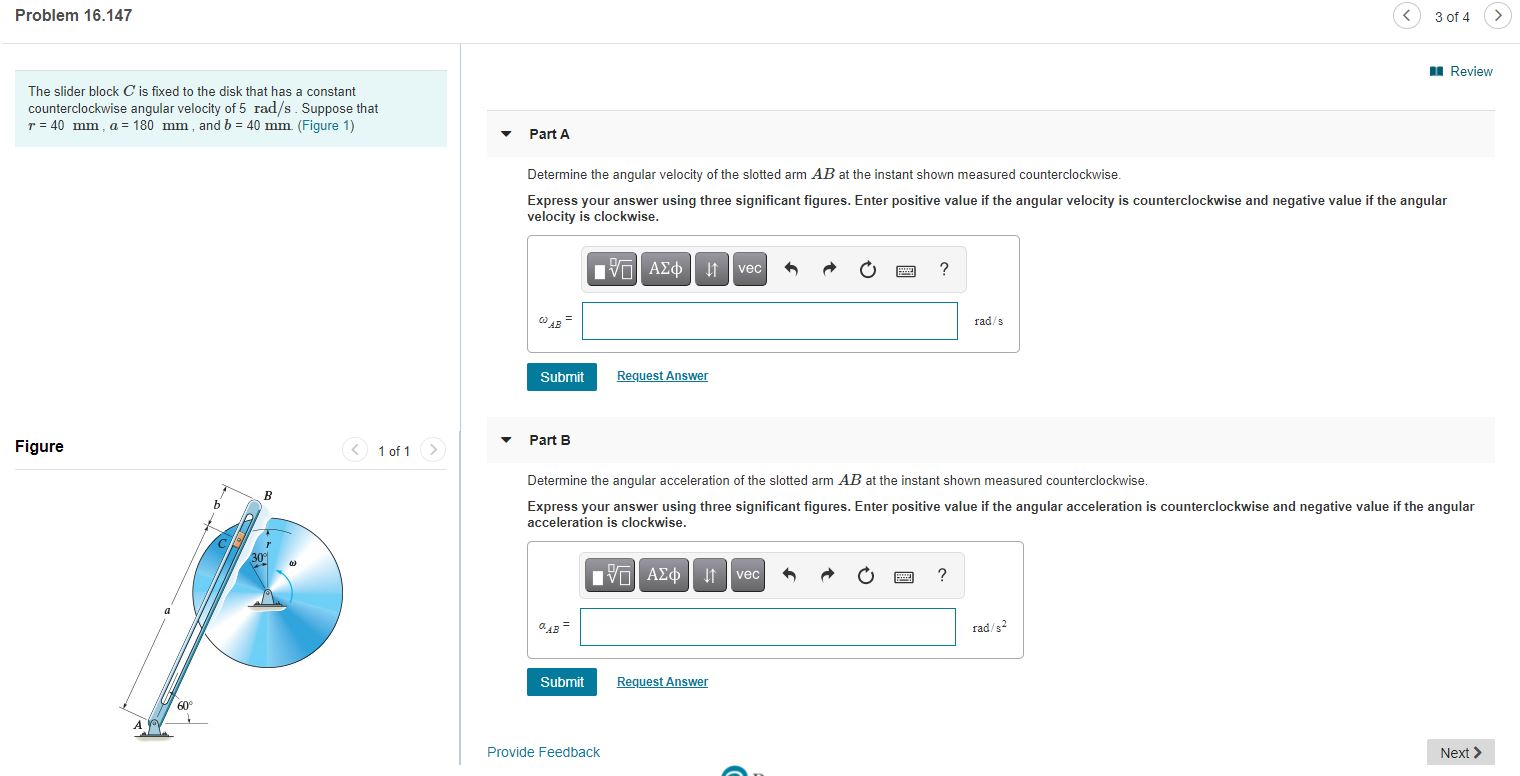Click Request Answer for Part A
This screenshot has width=1520, height=776.
point(661,375)
